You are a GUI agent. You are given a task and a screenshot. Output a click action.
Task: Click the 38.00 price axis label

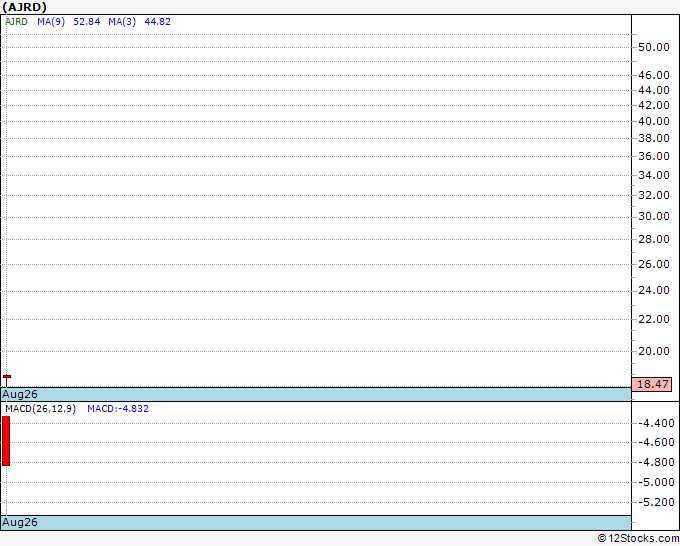(x=654, y=138)
